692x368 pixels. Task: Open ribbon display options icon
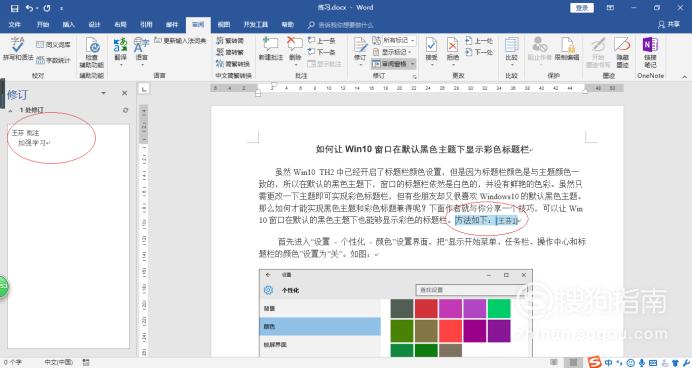(610, 8)
